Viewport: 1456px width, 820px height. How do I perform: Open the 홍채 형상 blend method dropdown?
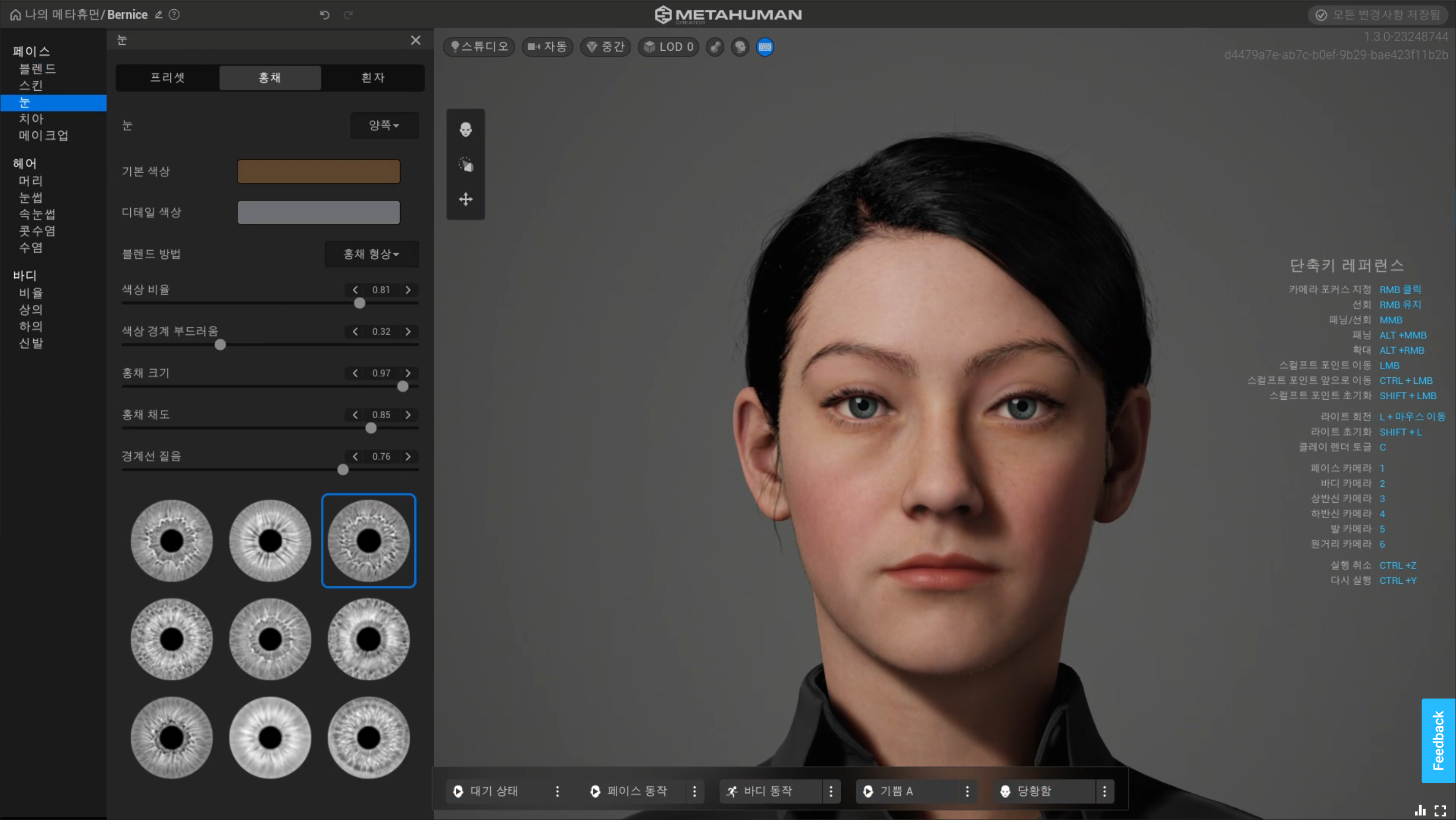pyautogui.click(x=371, y=254)
